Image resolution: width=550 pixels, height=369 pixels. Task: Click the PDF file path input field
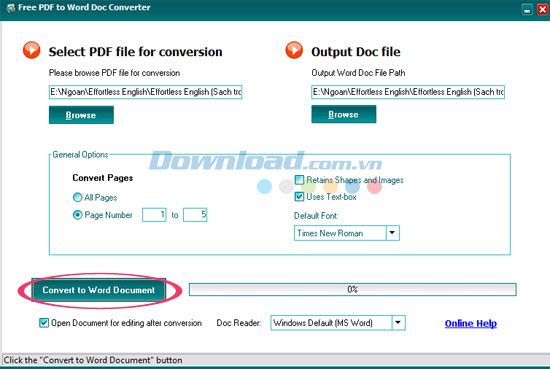click(x=145, y=92)
